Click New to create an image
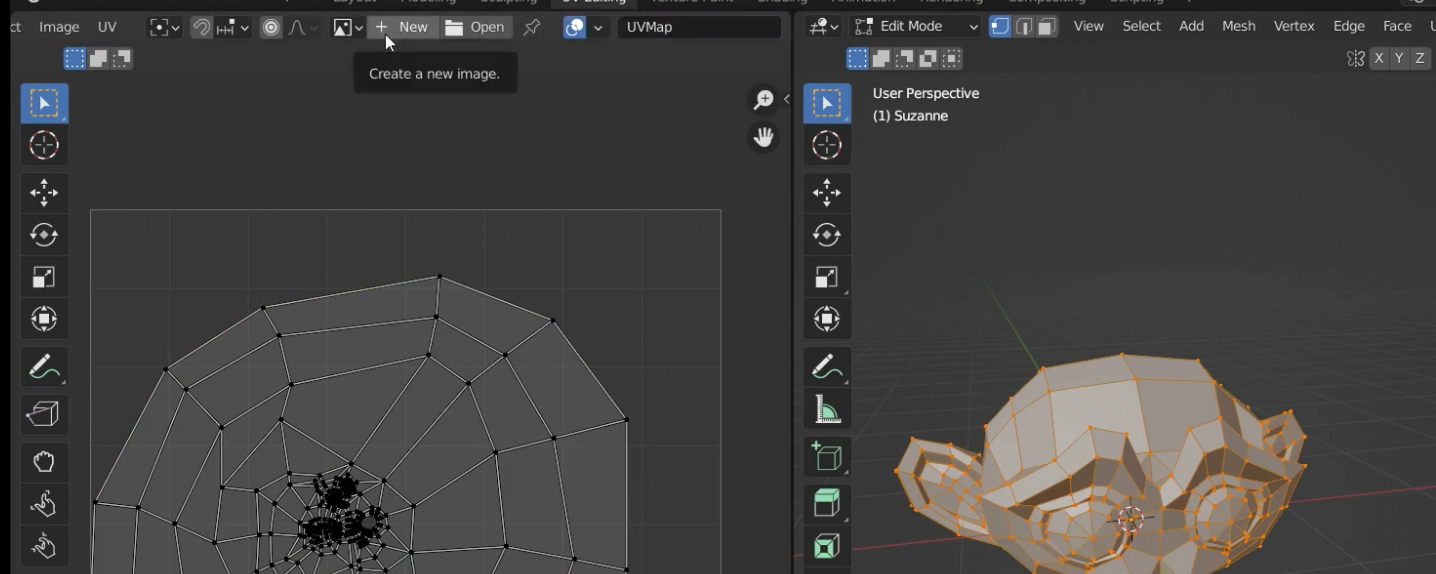Screen dimensions: 1436x574 point(402,27)
